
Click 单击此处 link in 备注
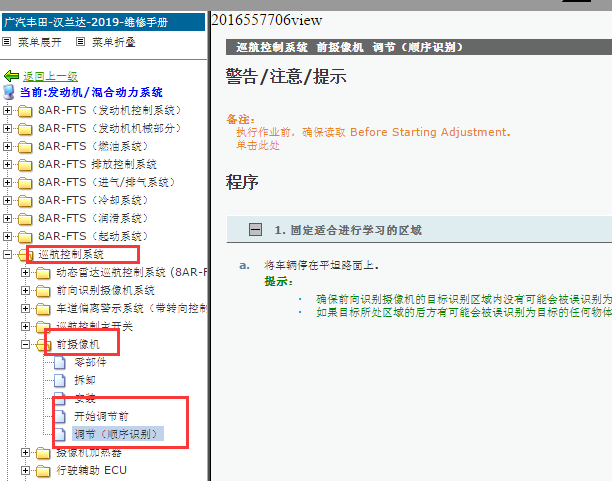(x=258, y=145)
